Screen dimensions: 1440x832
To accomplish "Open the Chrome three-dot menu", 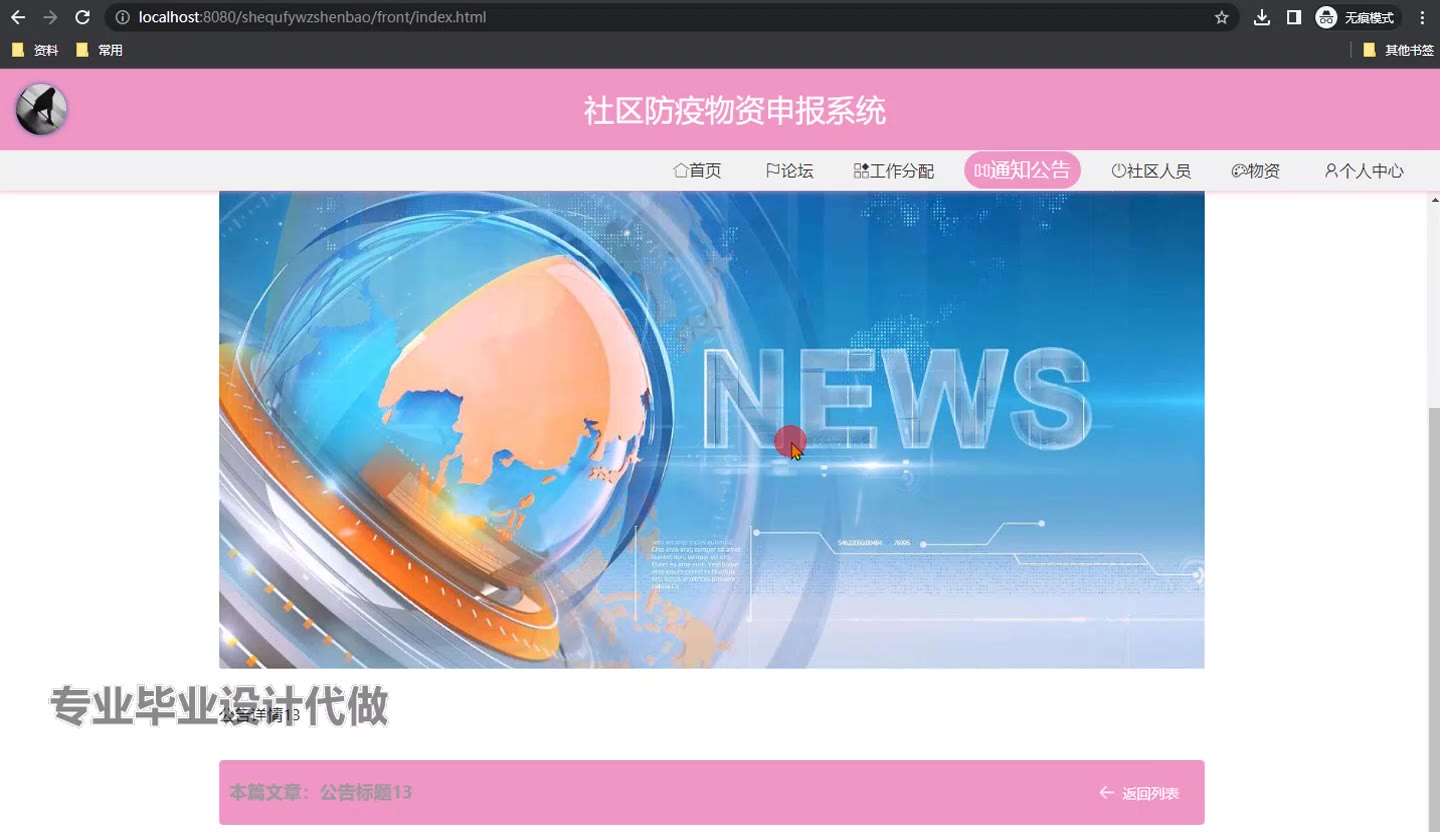I will [1422, 17].
